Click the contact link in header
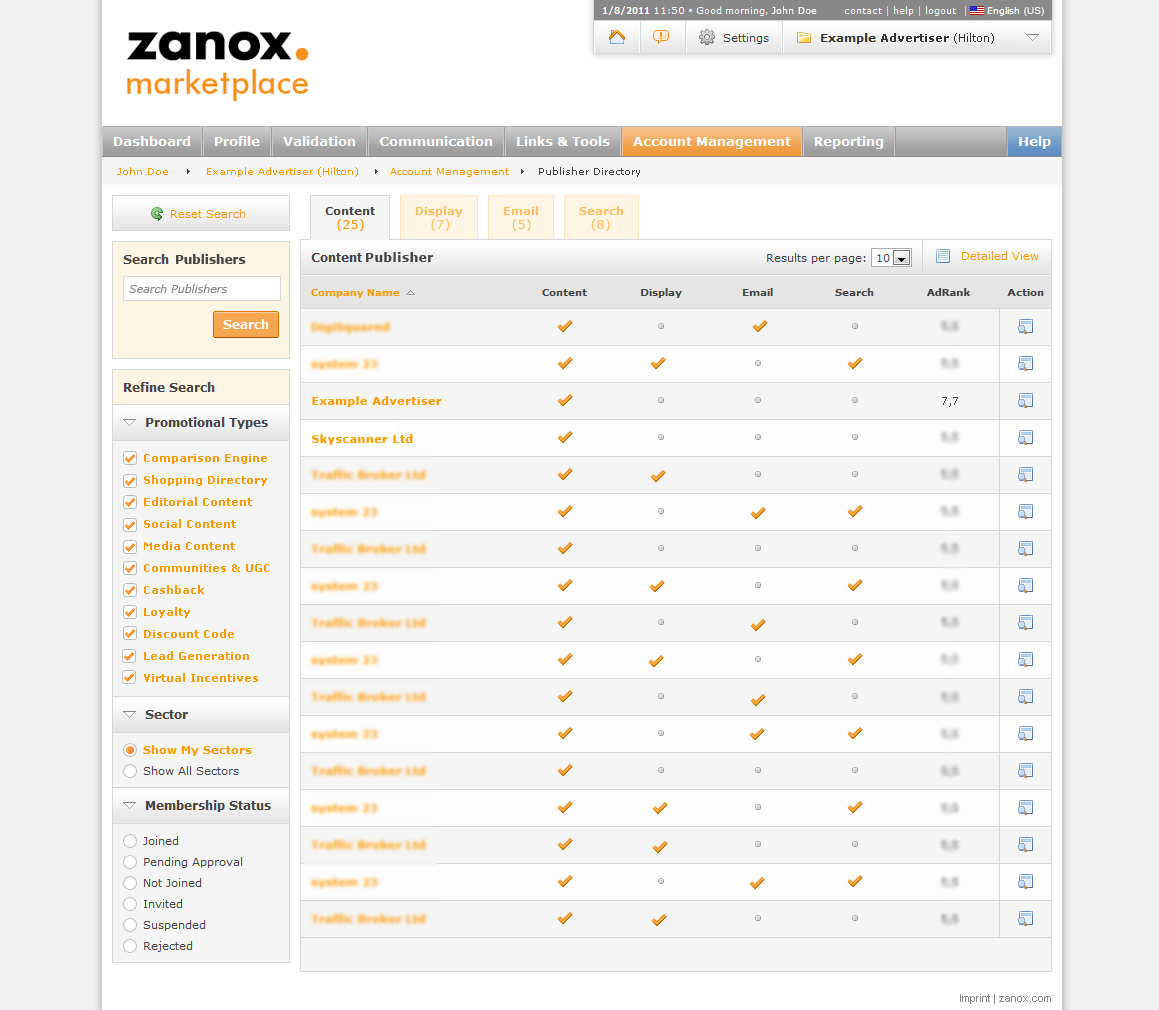This screenshot has height=1010, width=1159. tap(863, 10)
